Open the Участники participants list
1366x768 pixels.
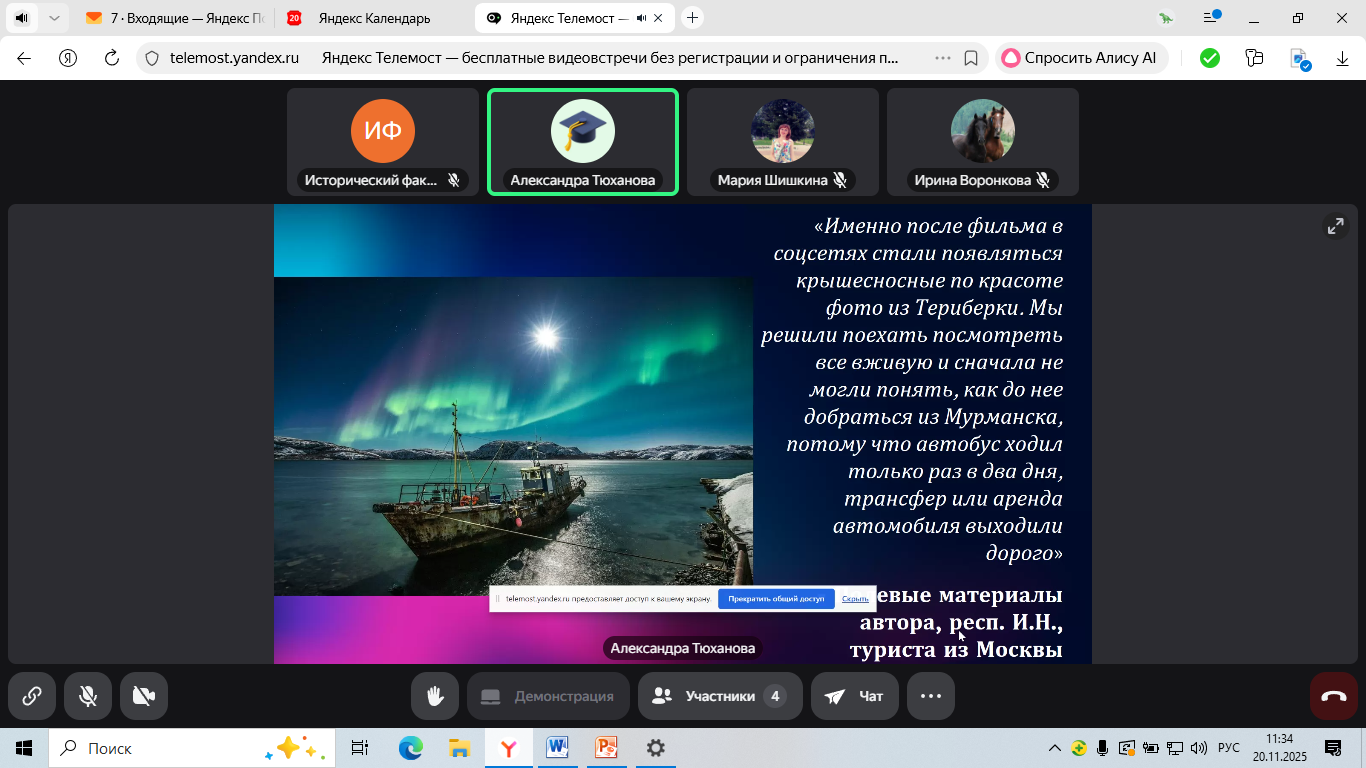pyautogui.click(x=720, y=696)
